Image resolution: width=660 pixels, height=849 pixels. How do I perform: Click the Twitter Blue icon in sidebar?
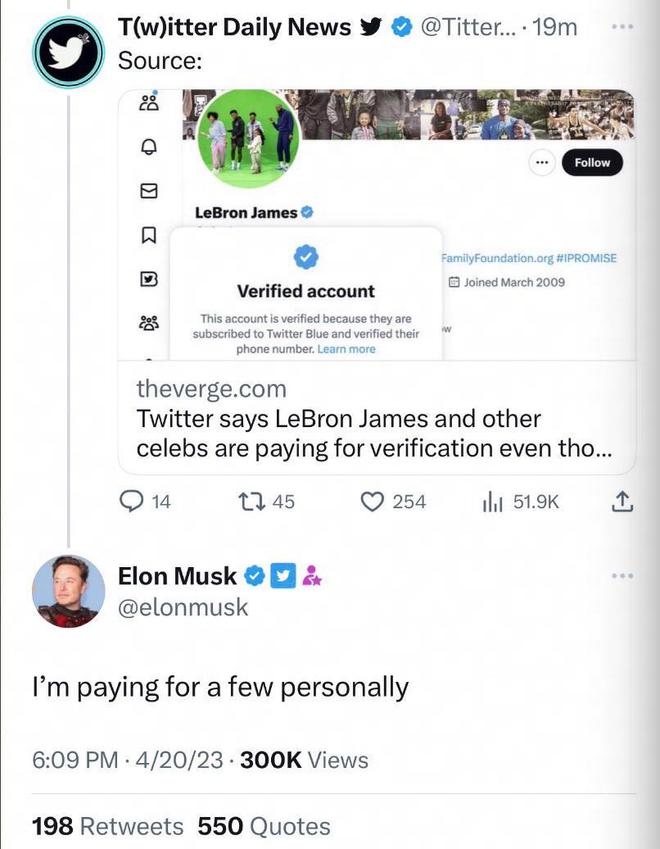point(149,280)
